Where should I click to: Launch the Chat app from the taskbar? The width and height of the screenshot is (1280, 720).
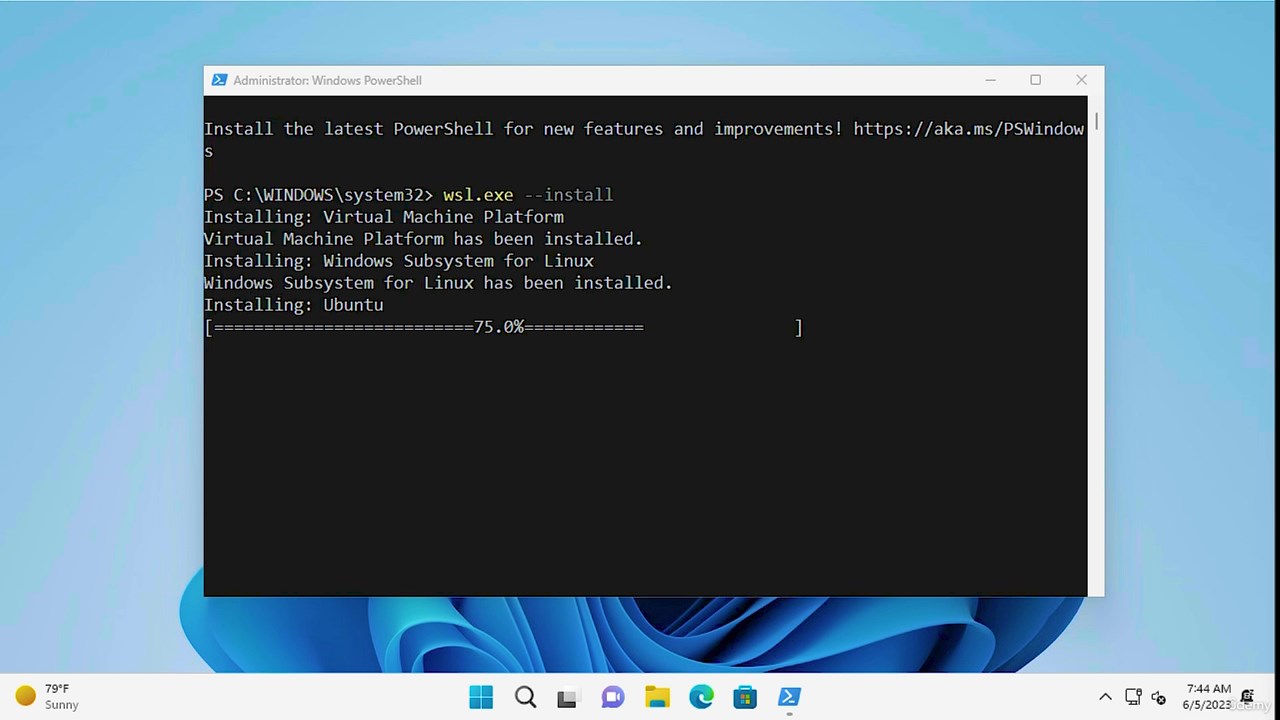coord(613,697)
